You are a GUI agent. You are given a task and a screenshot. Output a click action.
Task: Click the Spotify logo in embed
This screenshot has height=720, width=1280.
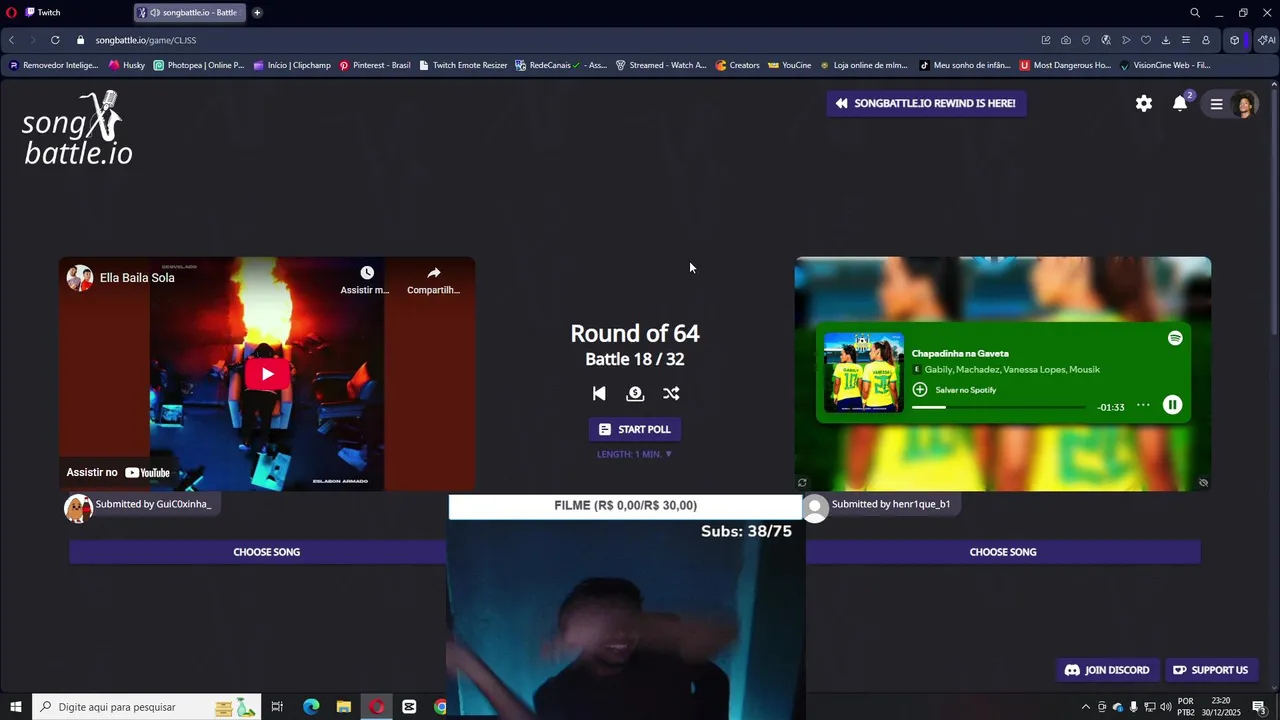1175,338
